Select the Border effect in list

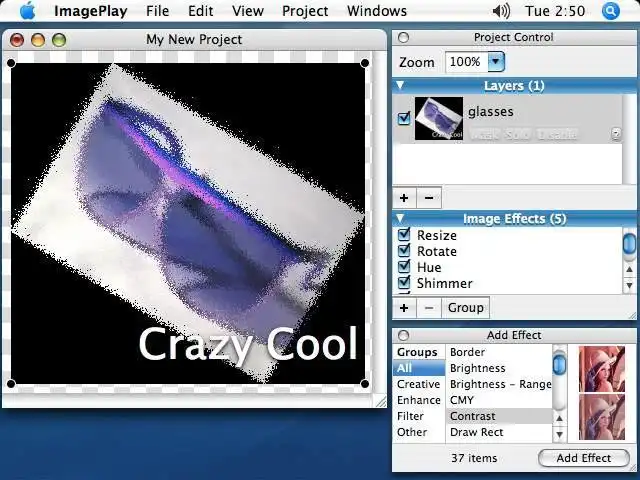tap(499, 352)
